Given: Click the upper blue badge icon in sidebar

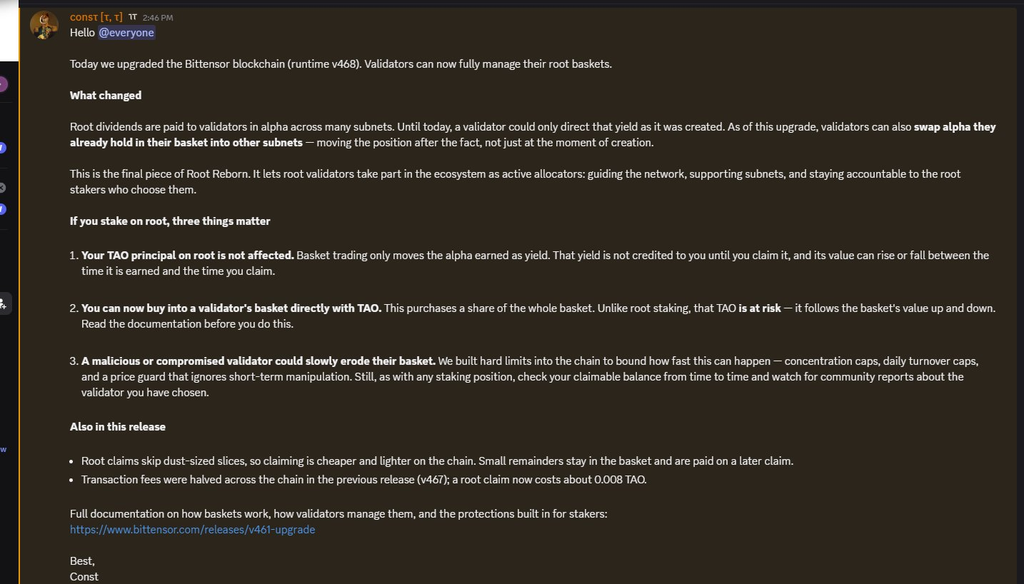Looking at the screenshot, I should [x=3, y=148].
